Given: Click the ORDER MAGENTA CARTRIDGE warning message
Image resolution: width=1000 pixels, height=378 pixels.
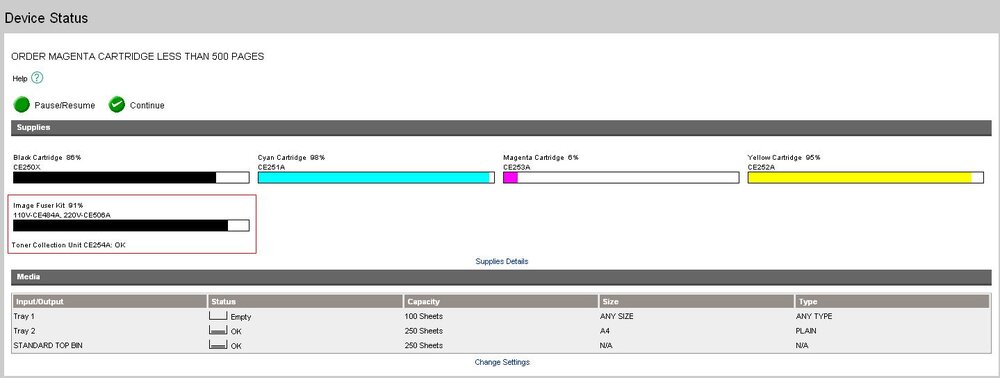Looking at the screenshot, I should click(138, 57).
